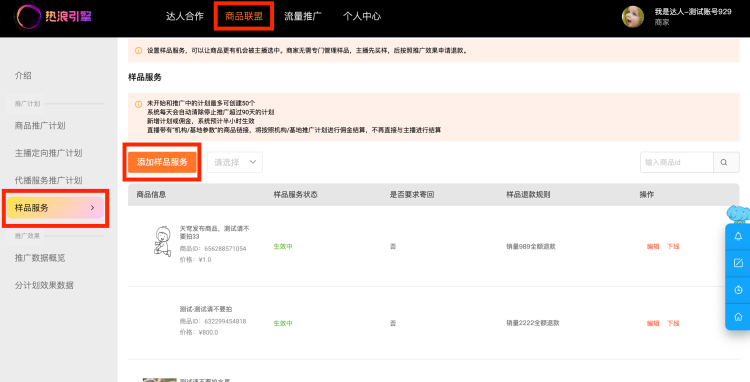Select 介绍 in sidebar
The image size is (750, 382).
(23, 76)
